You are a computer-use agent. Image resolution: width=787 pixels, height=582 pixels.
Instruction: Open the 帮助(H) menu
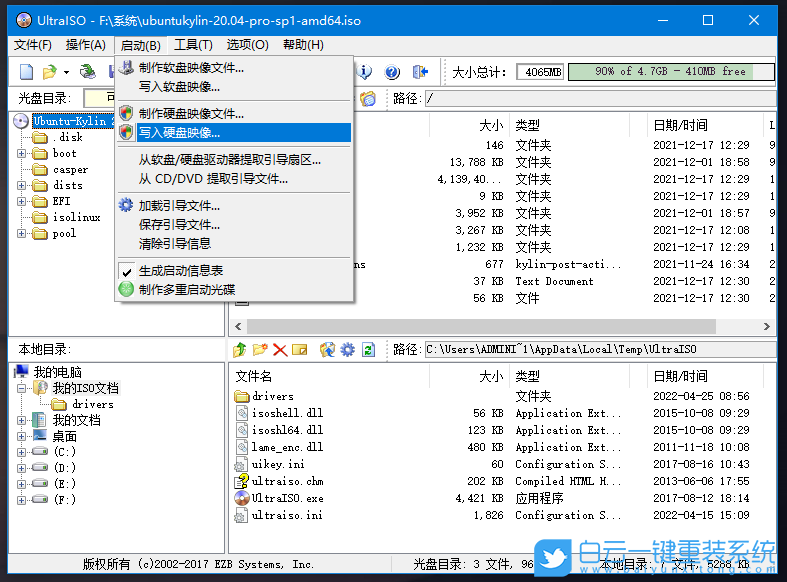[x=303, y=45]
